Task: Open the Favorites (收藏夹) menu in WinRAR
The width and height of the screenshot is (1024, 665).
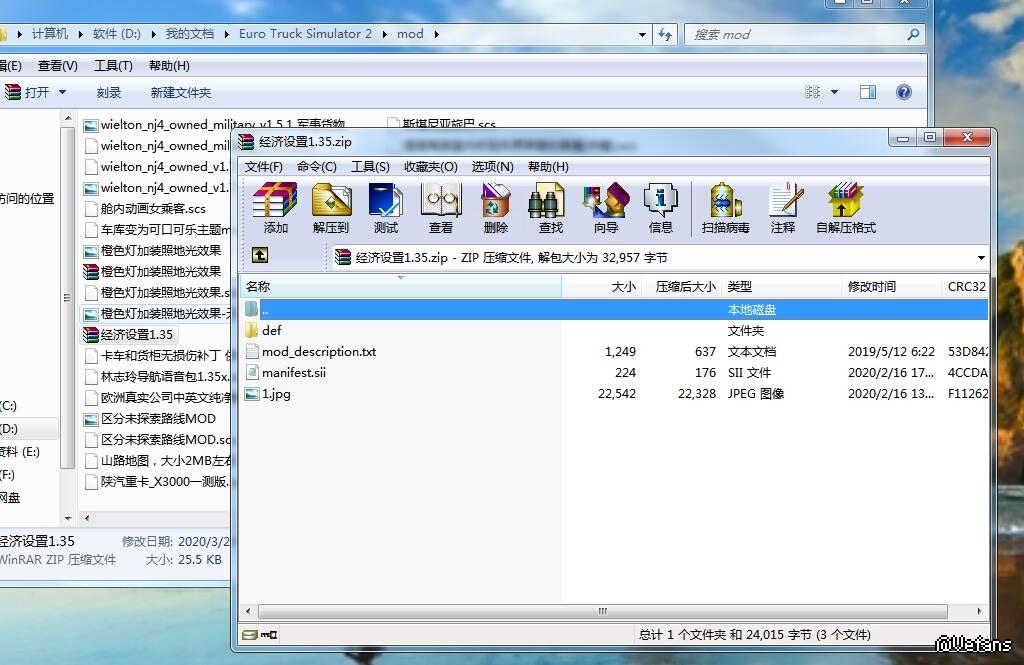Action: click(x=430, y=167)
